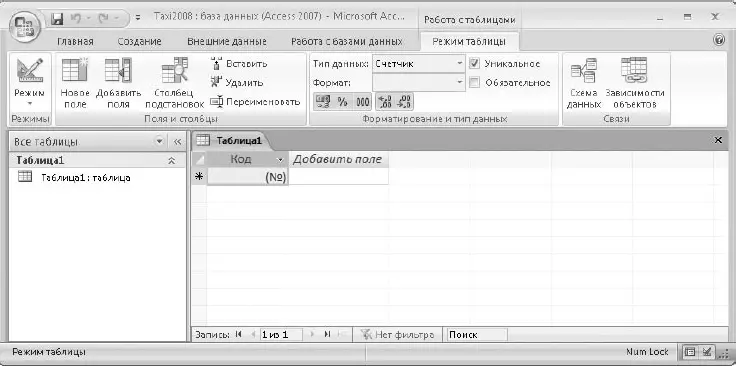The width and height of the screenshot is (736, 366).
Task: Click the Поиск search box
Action: click(477, 335)
